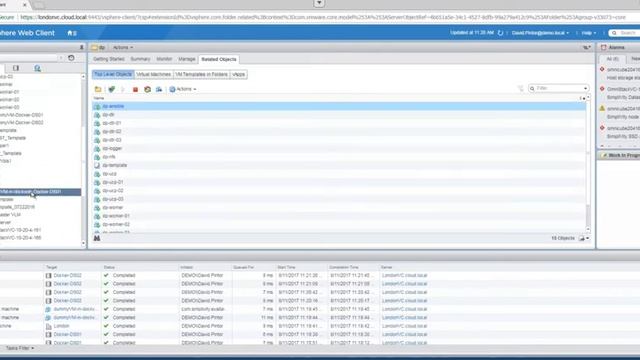Migrate VM toolbar icon

pyautogui.click(x=159, y=89)
